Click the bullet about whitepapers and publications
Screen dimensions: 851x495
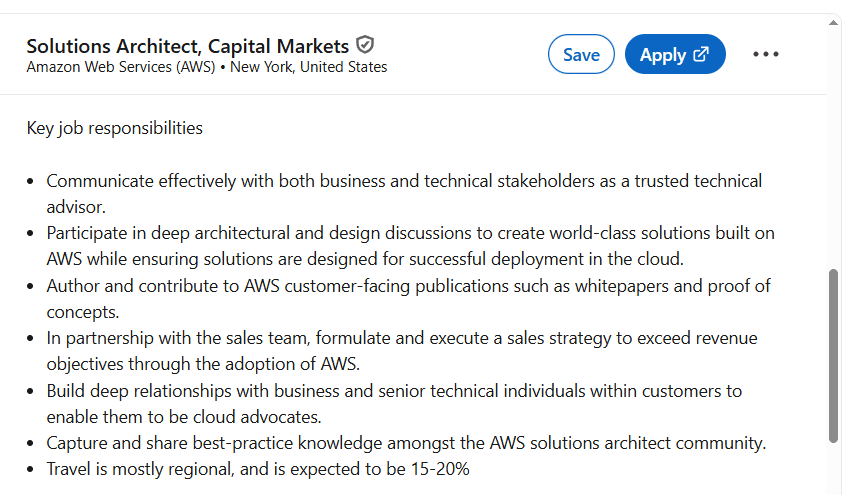pos(408,286)
